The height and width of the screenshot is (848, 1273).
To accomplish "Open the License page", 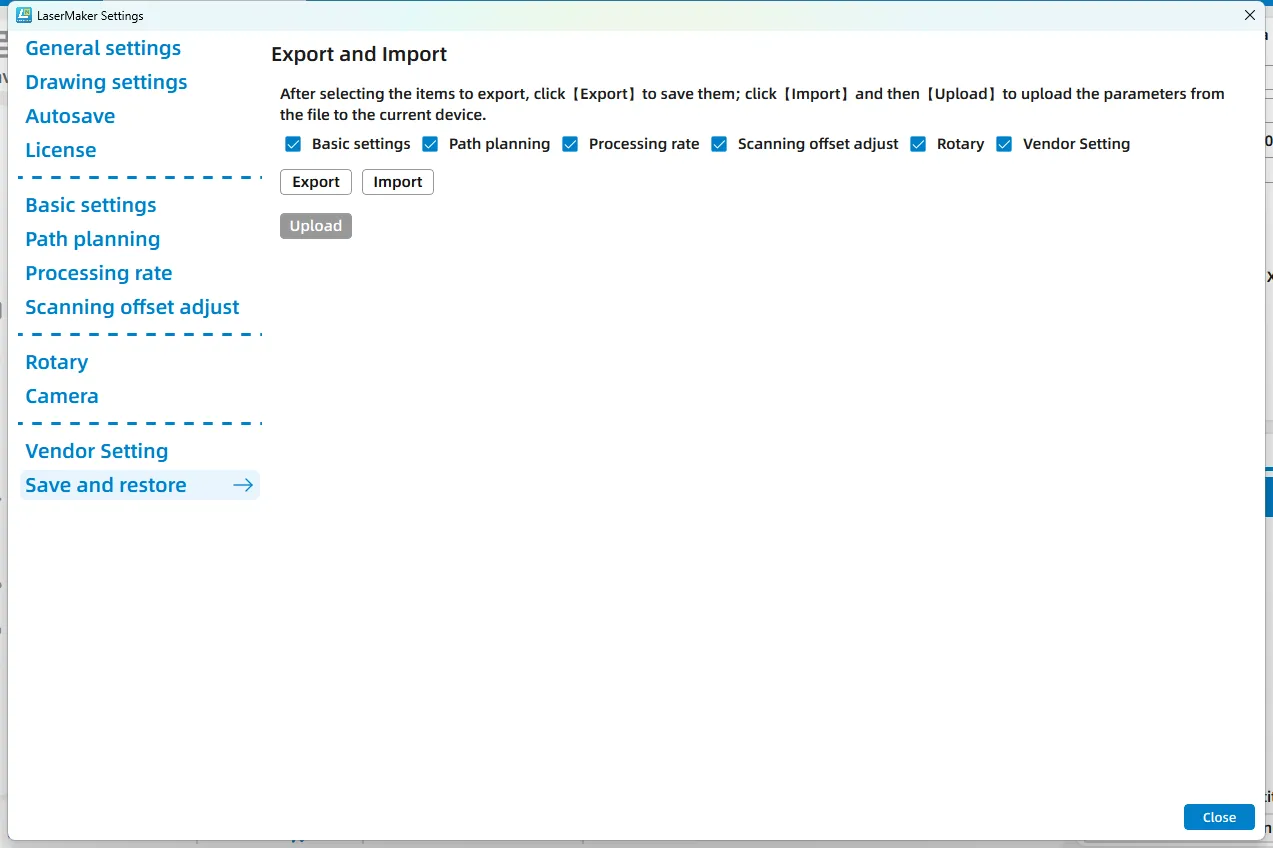I will (x=61, y=150).
